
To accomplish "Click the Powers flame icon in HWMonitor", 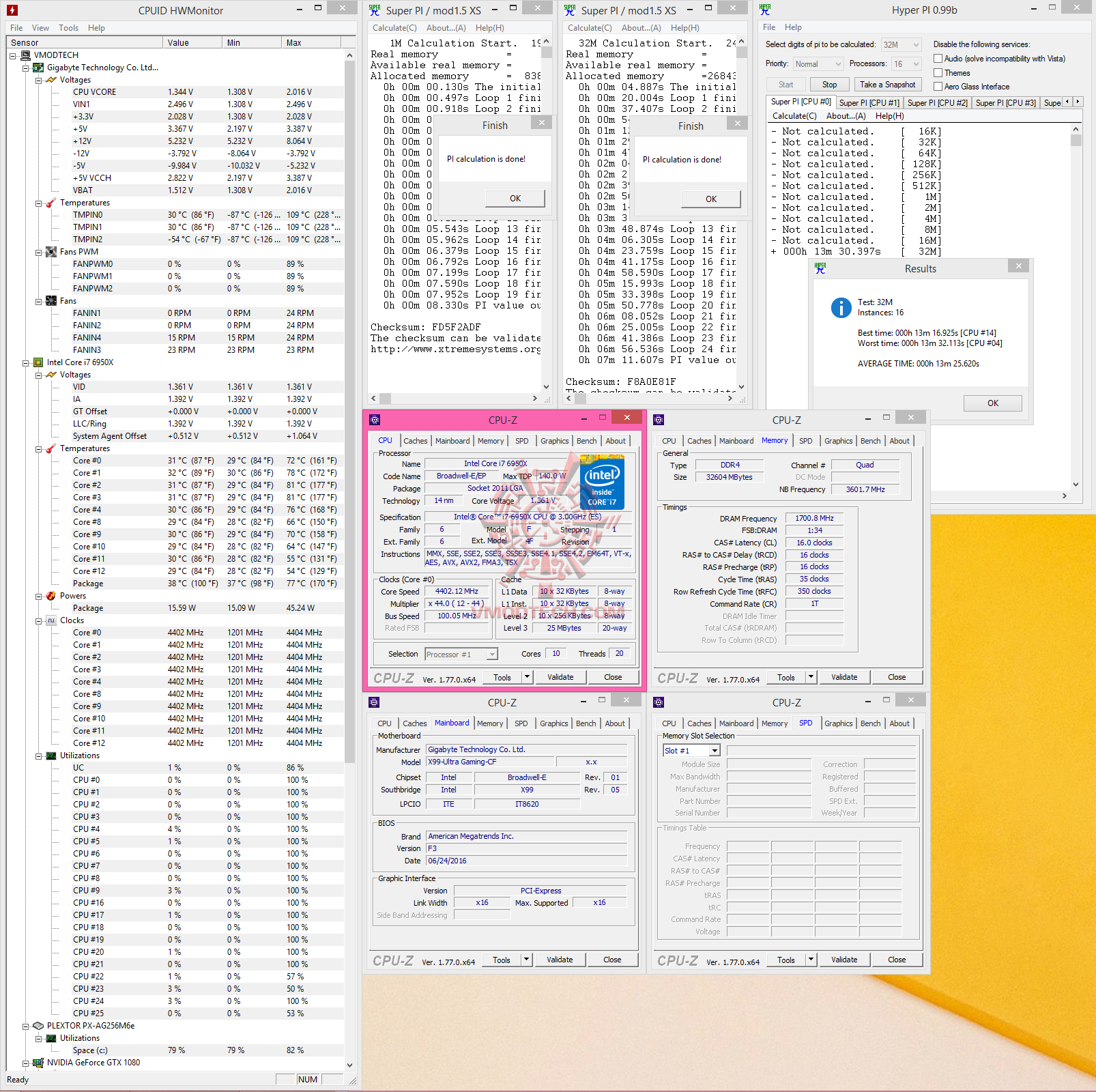I will (x=51, y=596).
